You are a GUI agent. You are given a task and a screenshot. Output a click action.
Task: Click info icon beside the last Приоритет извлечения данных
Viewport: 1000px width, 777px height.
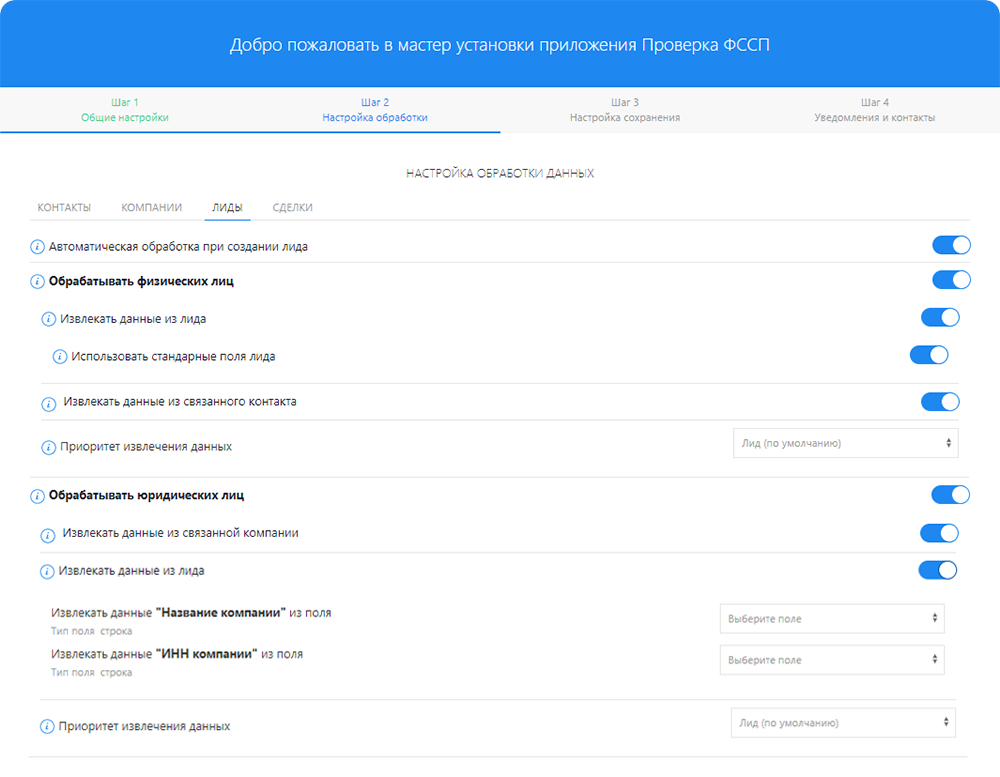tap(47, 727)
